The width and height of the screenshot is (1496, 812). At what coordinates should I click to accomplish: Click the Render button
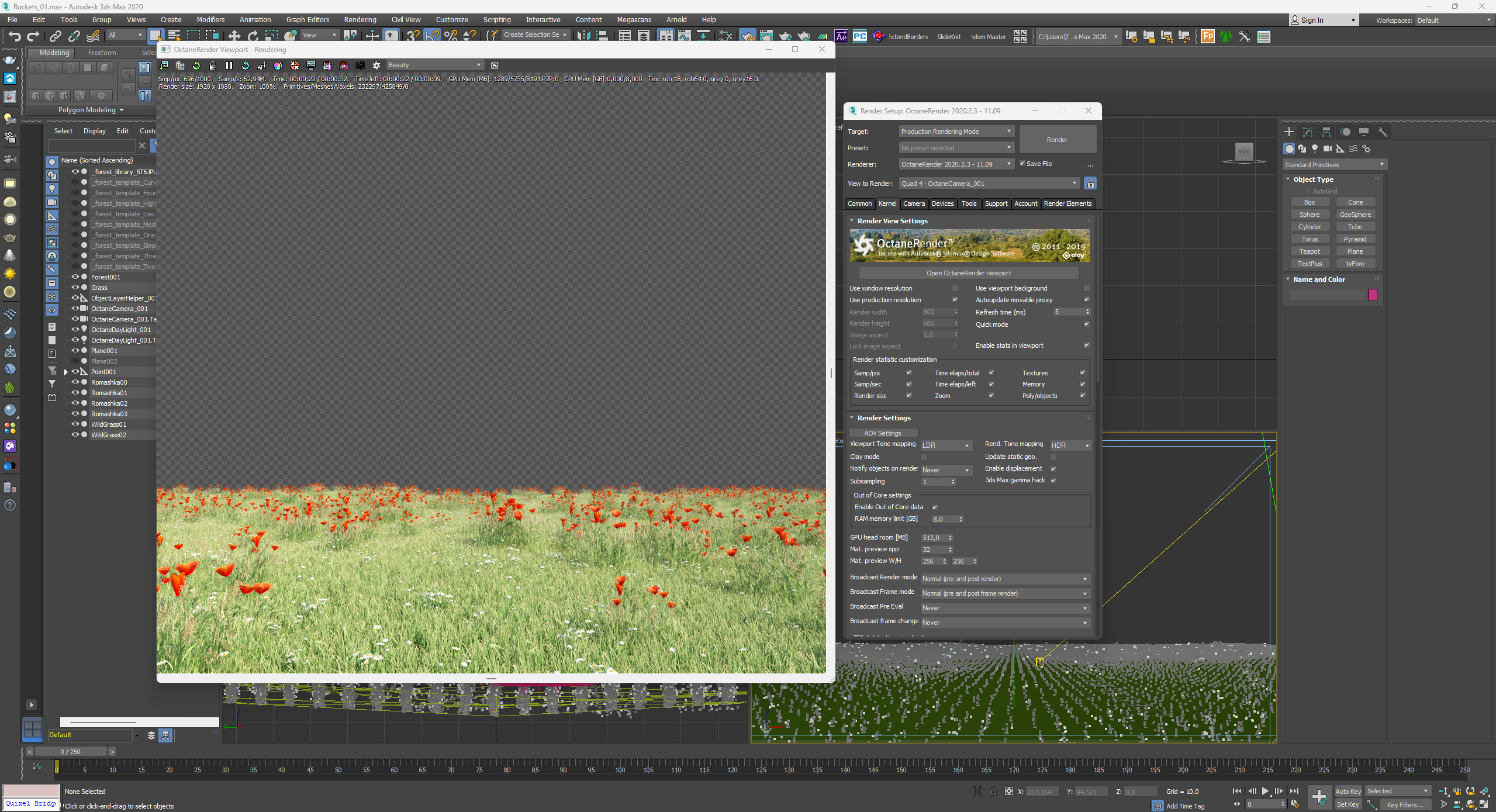tap(1057, 140)
